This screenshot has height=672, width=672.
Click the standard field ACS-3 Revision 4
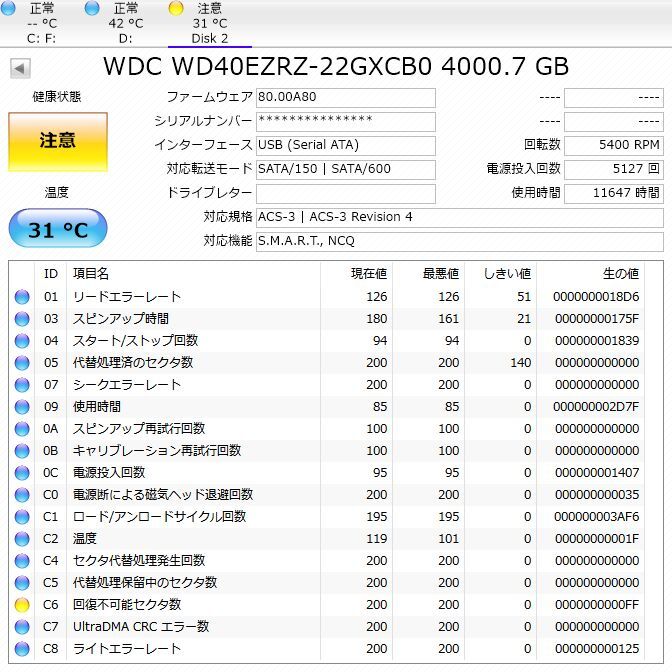click(x=460, y=218)
